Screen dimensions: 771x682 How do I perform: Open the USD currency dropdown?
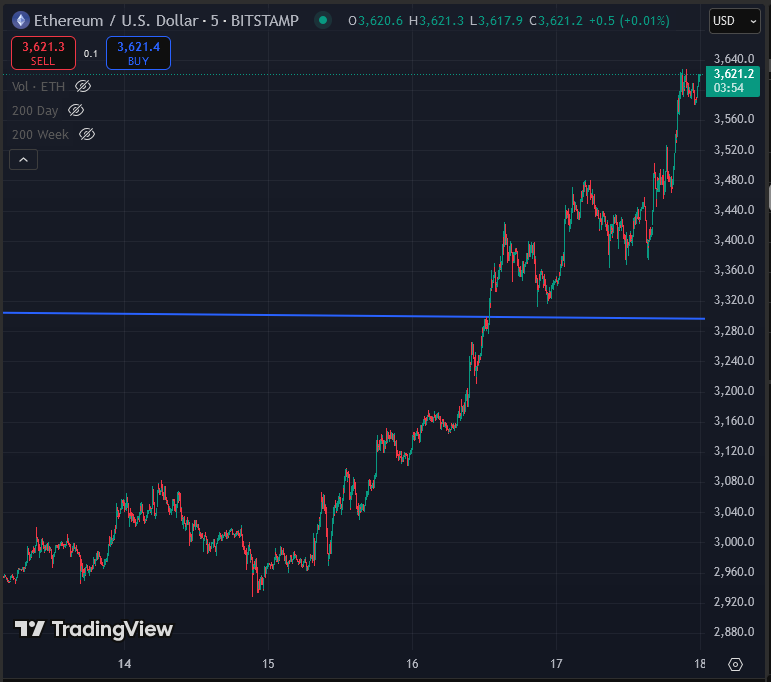[734, 21]
